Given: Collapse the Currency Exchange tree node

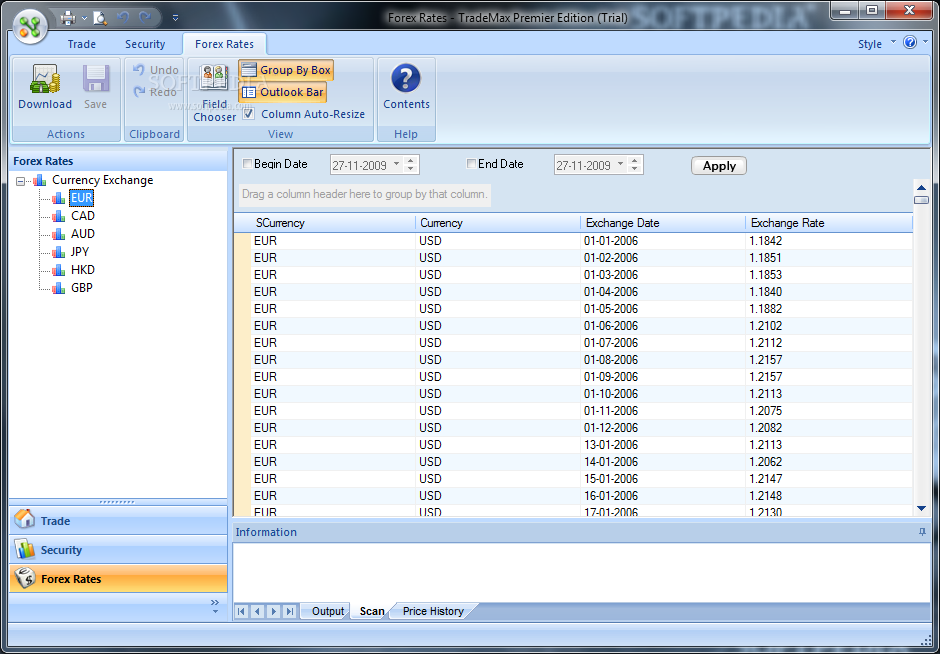Looking at the screenshot, I should (20, 180).
